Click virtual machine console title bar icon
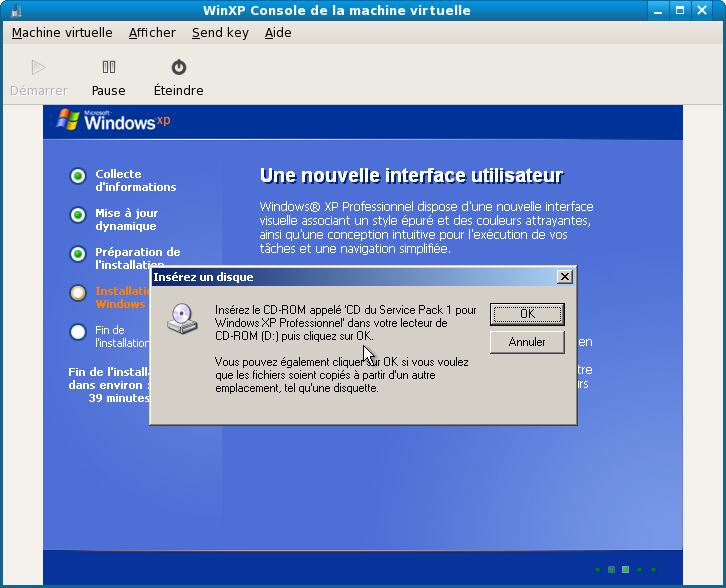 pyautogui.click(x=16, y=10)
